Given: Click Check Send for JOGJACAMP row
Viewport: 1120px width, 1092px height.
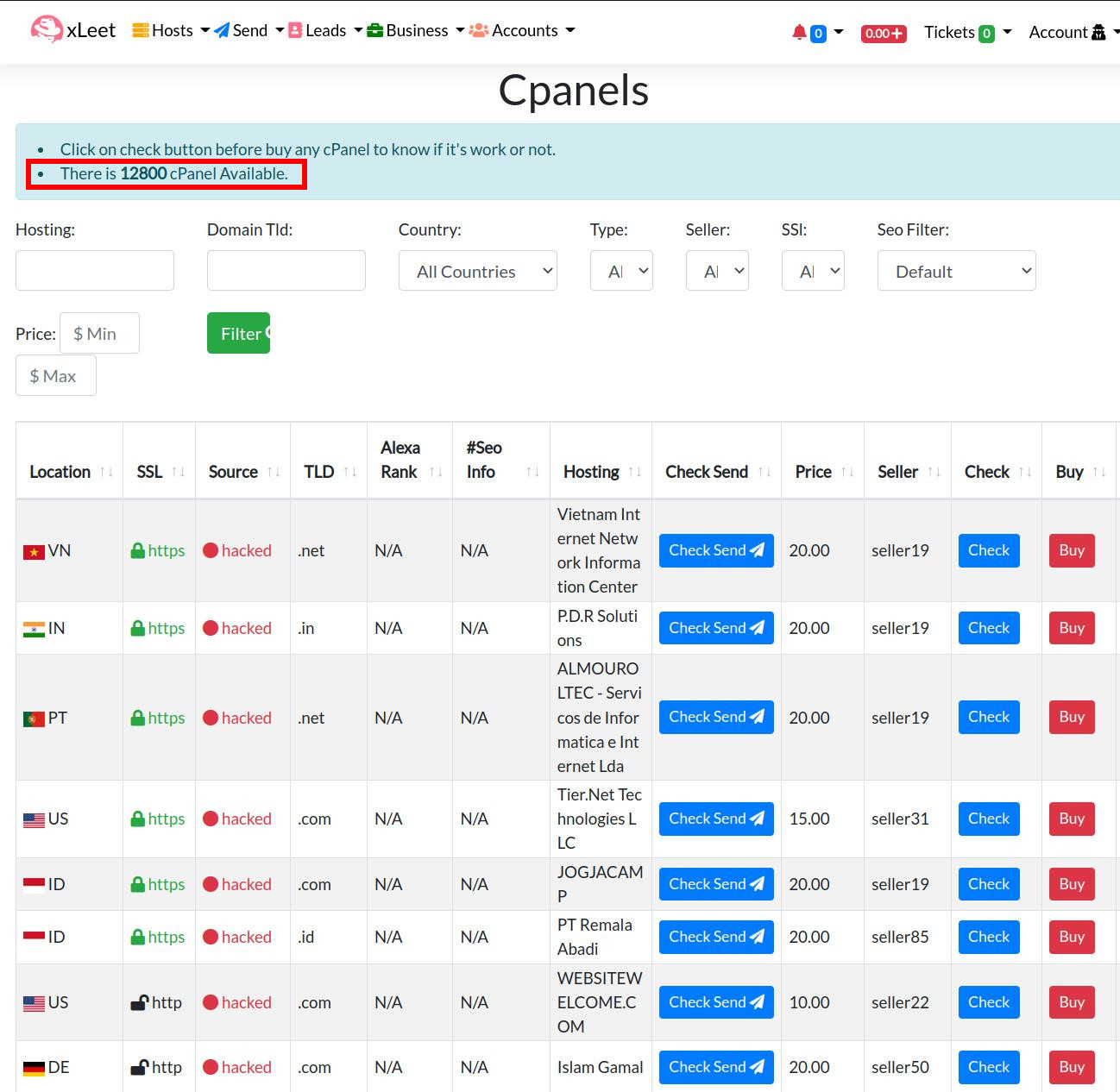Looking at the screenshot, I should 716,884.
